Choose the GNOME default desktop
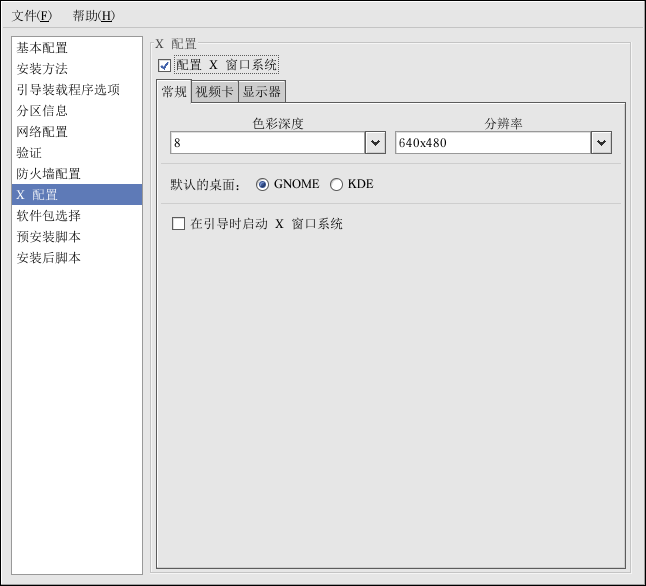This screenshot has height=586, width=646. pyautogui.click(x=263, y=184)
